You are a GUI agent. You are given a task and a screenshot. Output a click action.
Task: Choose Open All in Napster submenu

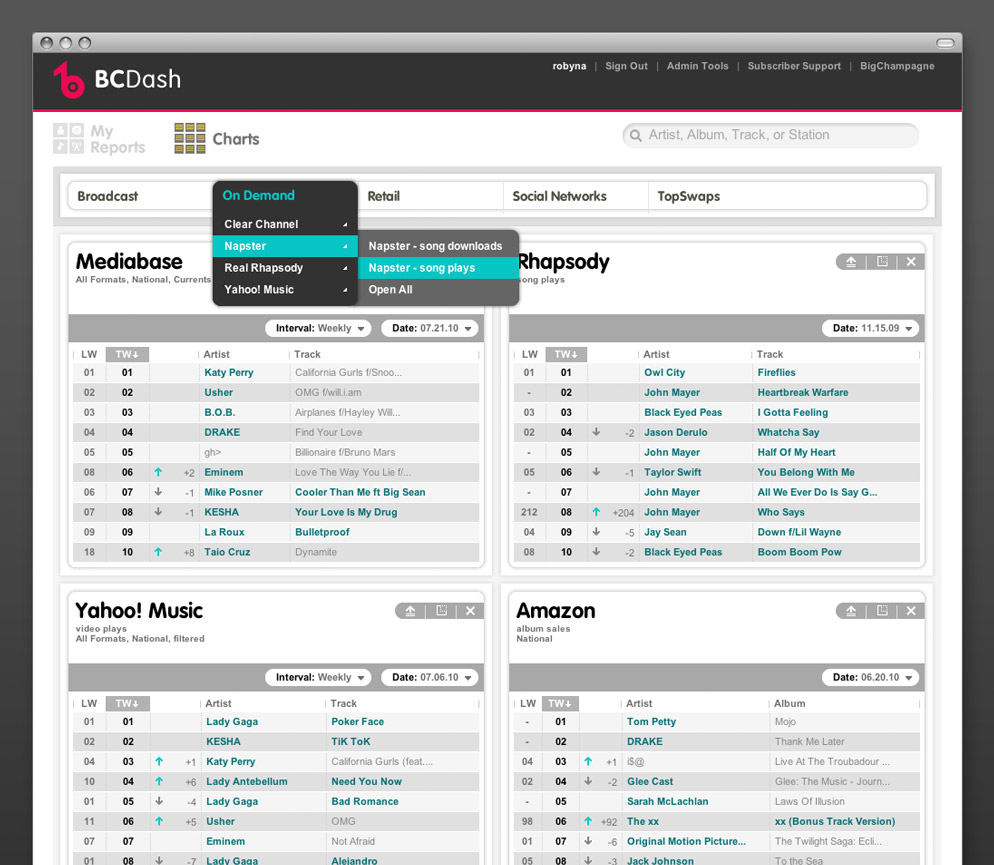[x=439, y=290]
